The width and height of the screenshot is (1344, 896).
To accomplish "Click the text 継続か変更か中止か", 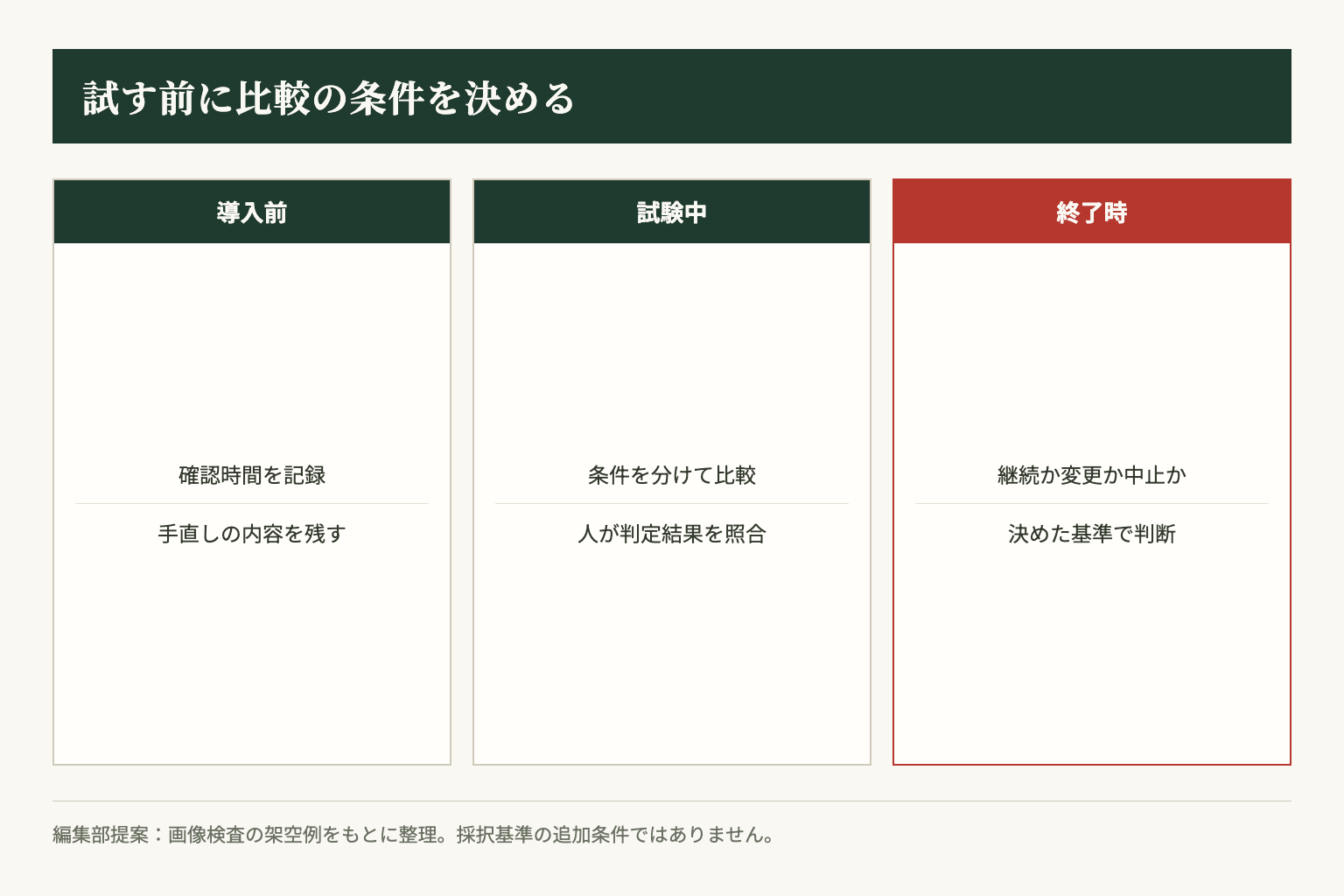I will (x=1092, y=475).
